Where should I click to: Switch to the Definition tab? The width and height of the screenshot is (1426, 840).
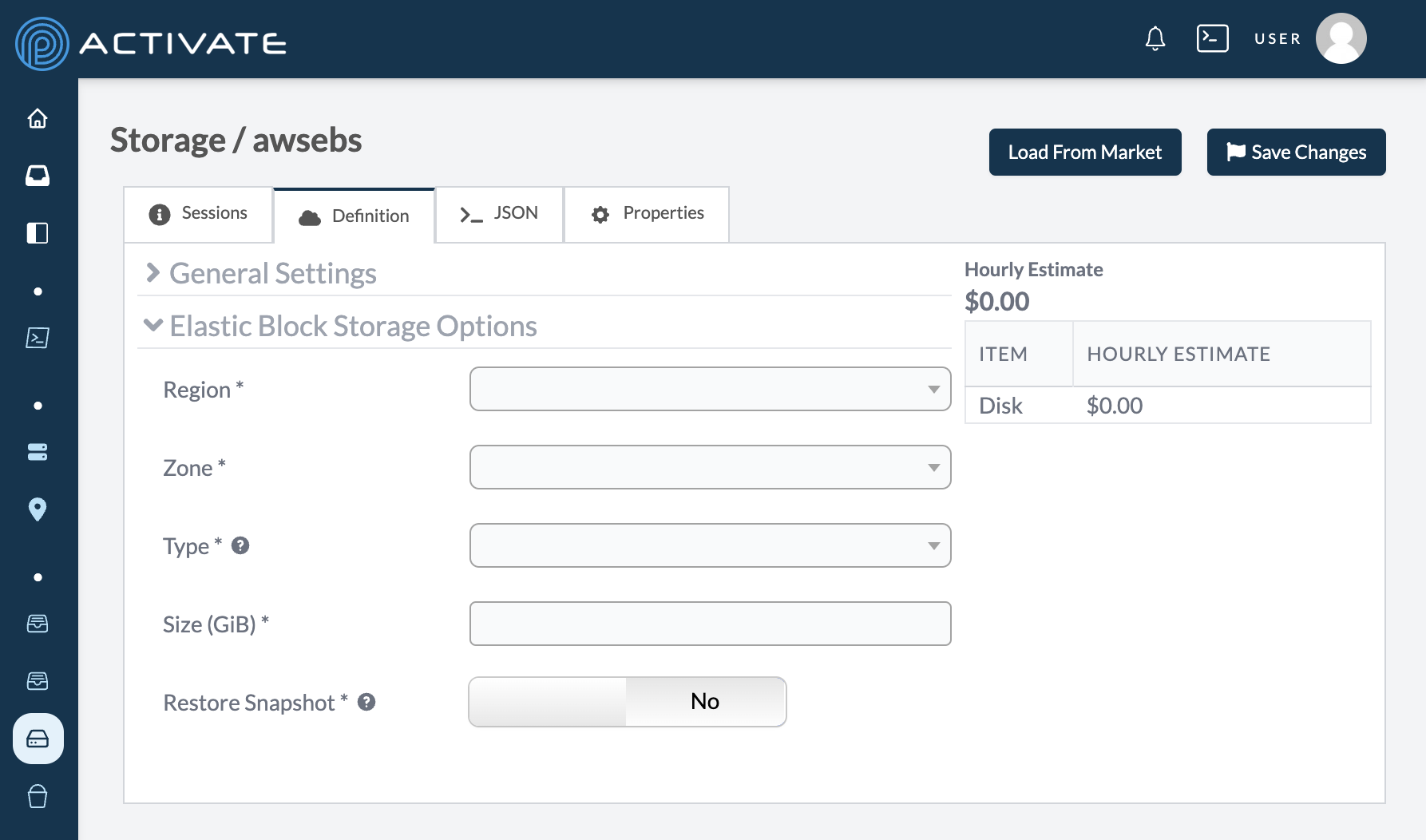[355, 216]
